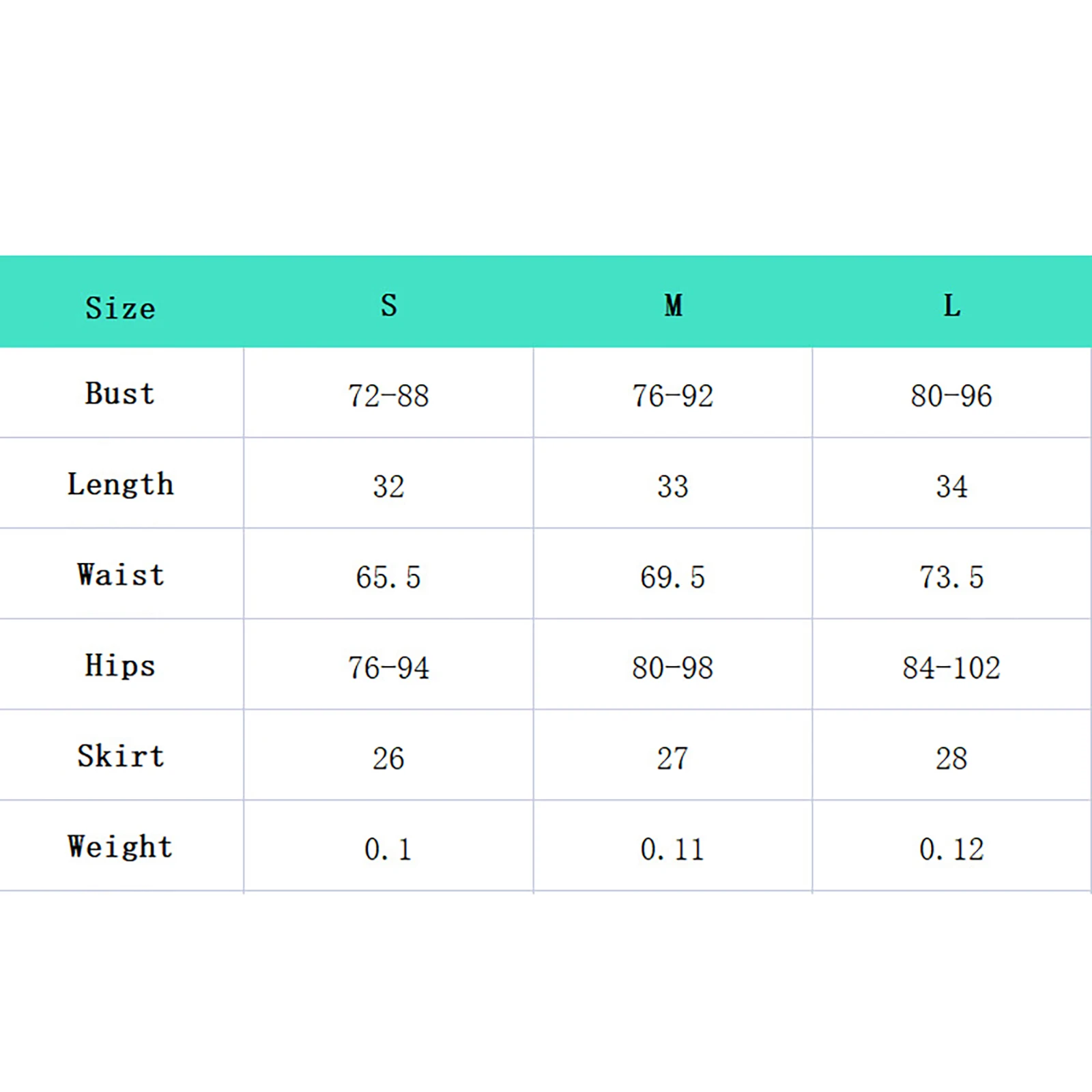Click the Waist row label
Screen dimensions: 1092x1092
click(120, 575)
